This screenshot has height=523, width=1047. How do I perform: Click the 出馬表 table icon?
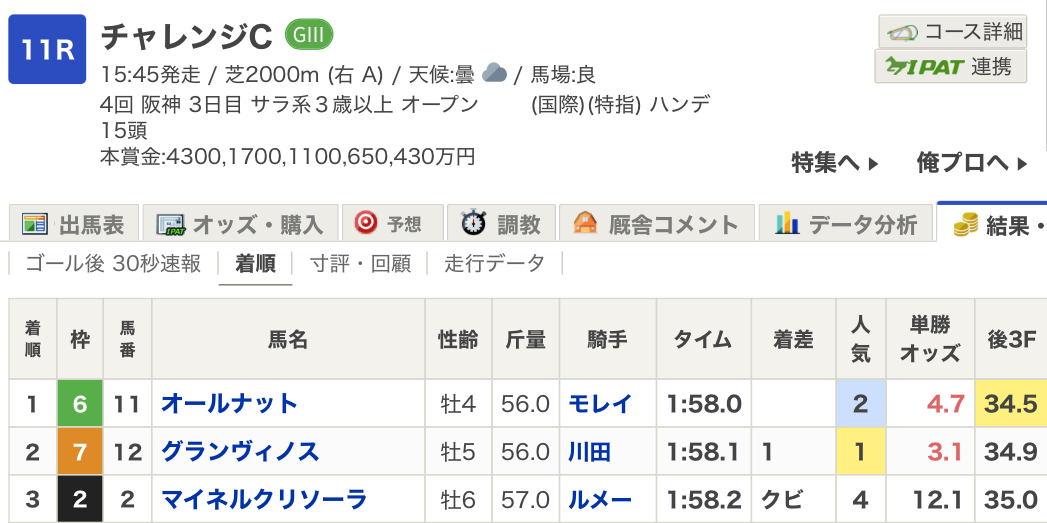(x=35, y=224)
